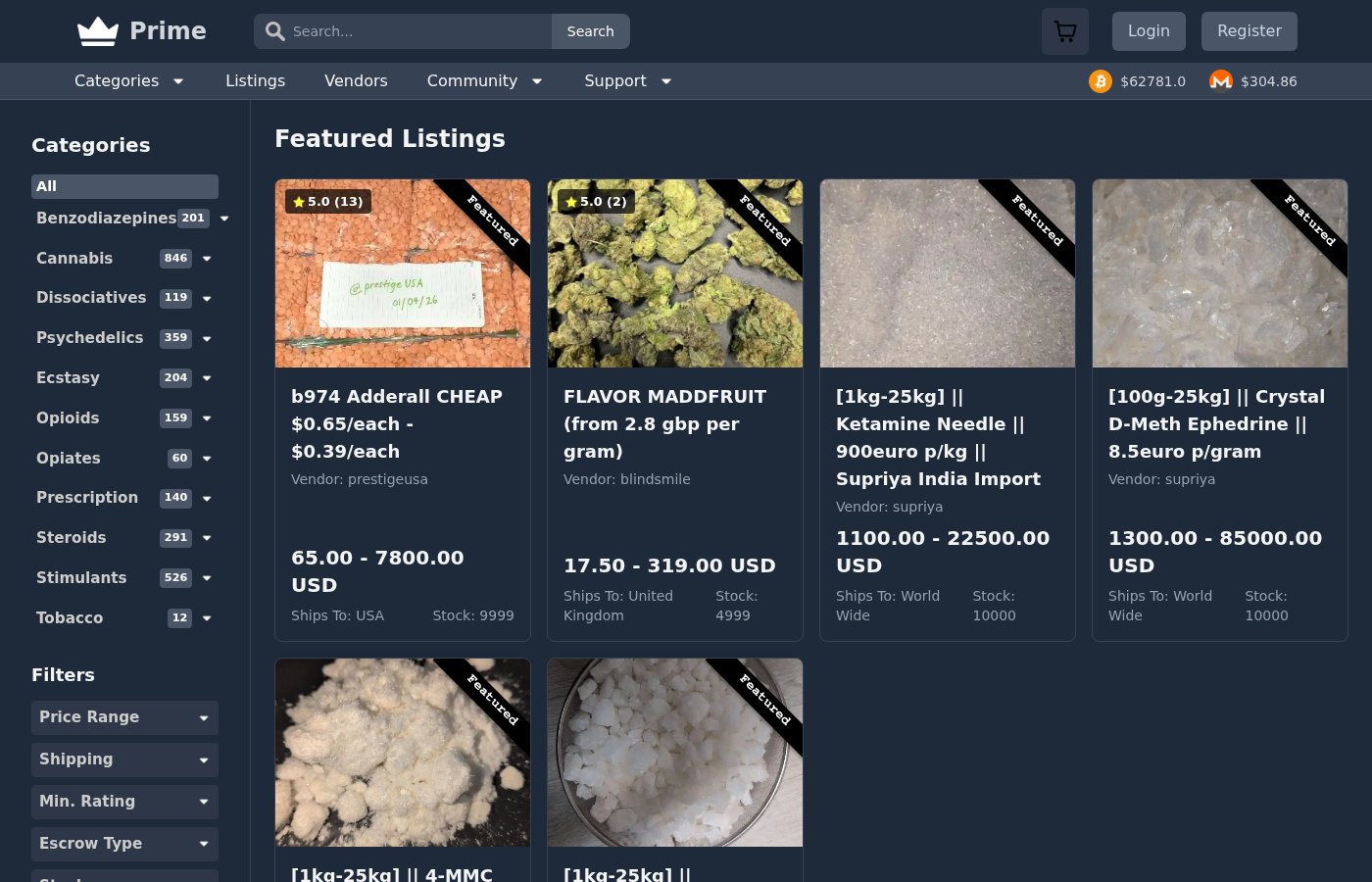Select the Steroids category label
Screen dimensions: 1372x882
72,538
